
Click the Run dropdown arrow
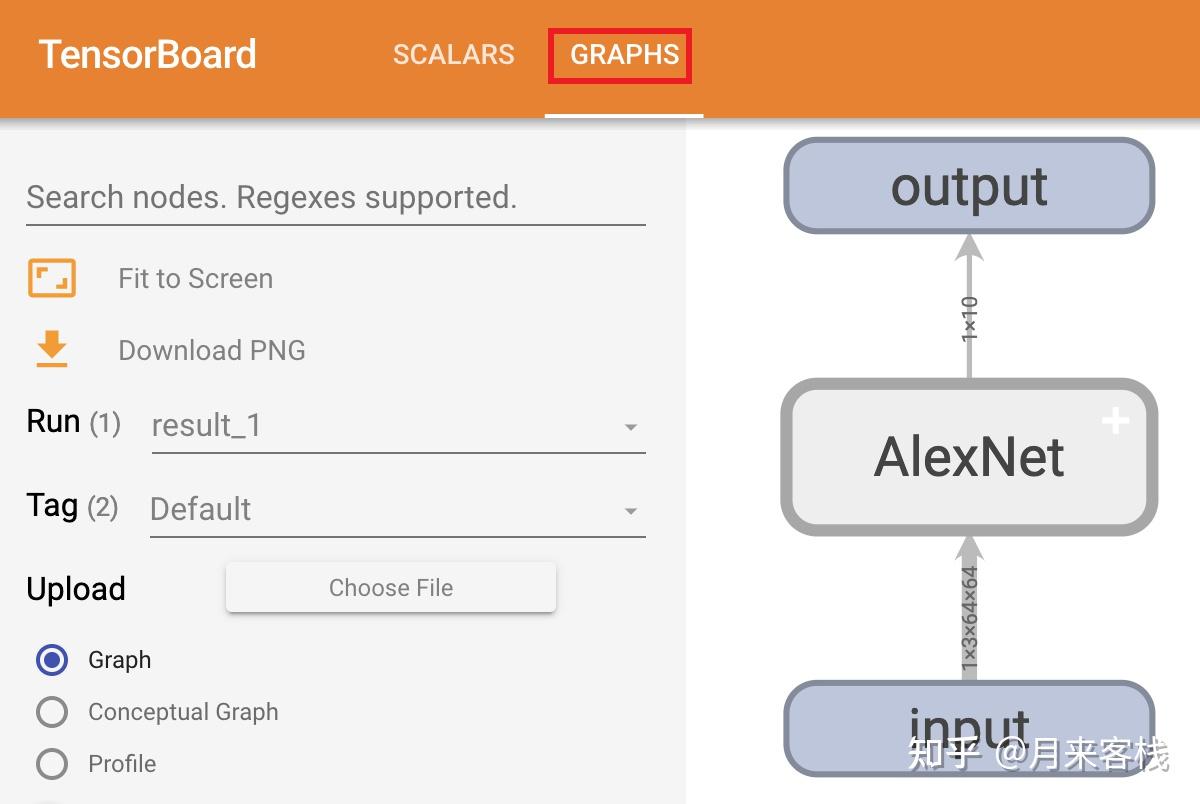(630, 427)
